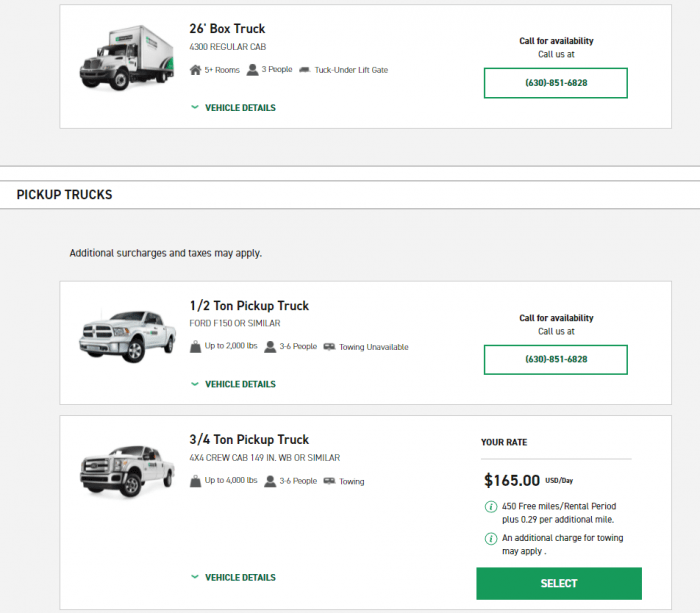The width and height of the screenshot is (700, 613).
Task: Click info icon next to 450 Free miles
Action: point(491,506)
